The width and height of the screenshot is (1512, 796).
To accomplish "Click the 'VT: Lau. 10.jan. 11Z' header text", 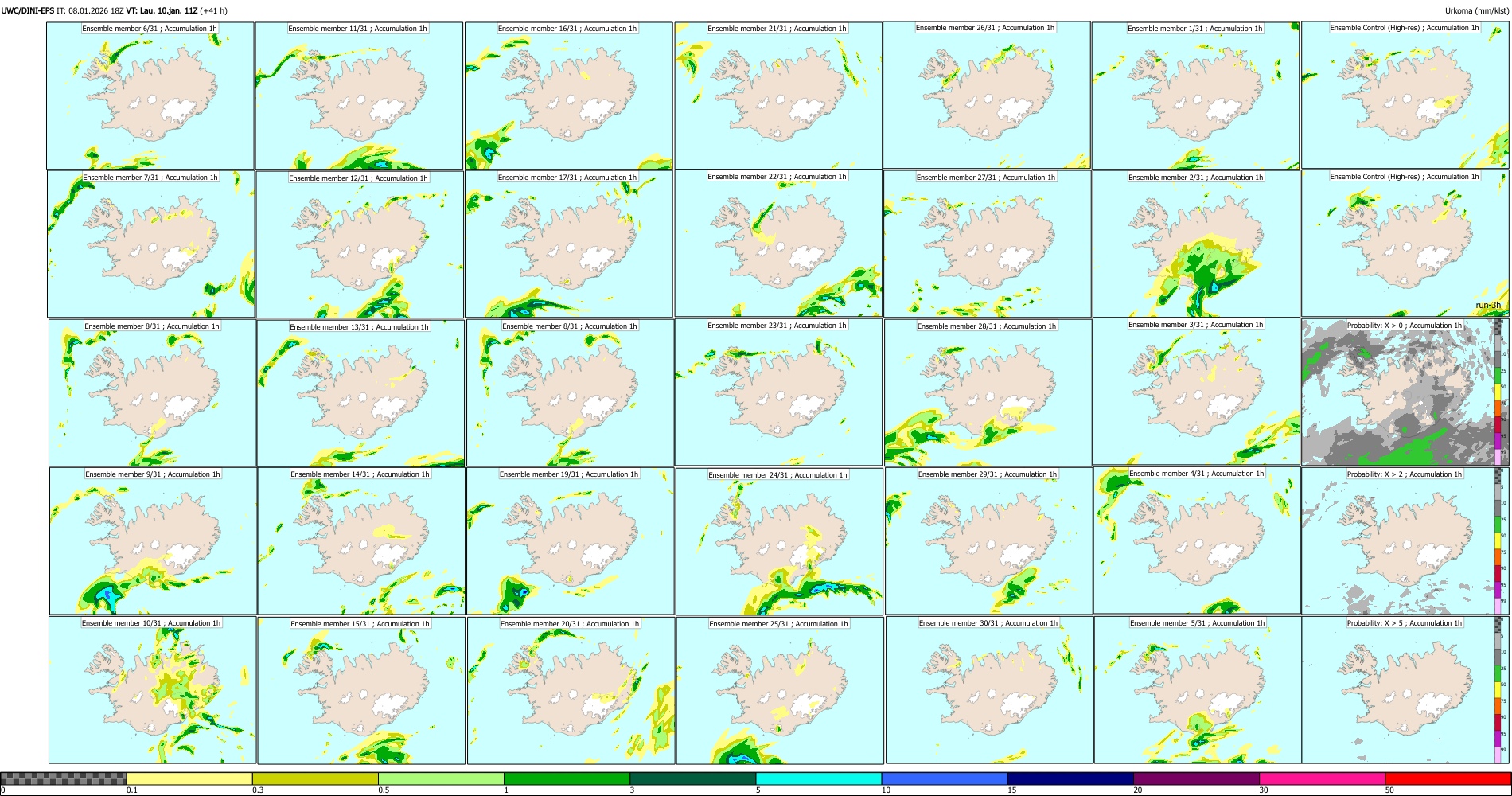I will pyautogui.click(x=162, y=10).
